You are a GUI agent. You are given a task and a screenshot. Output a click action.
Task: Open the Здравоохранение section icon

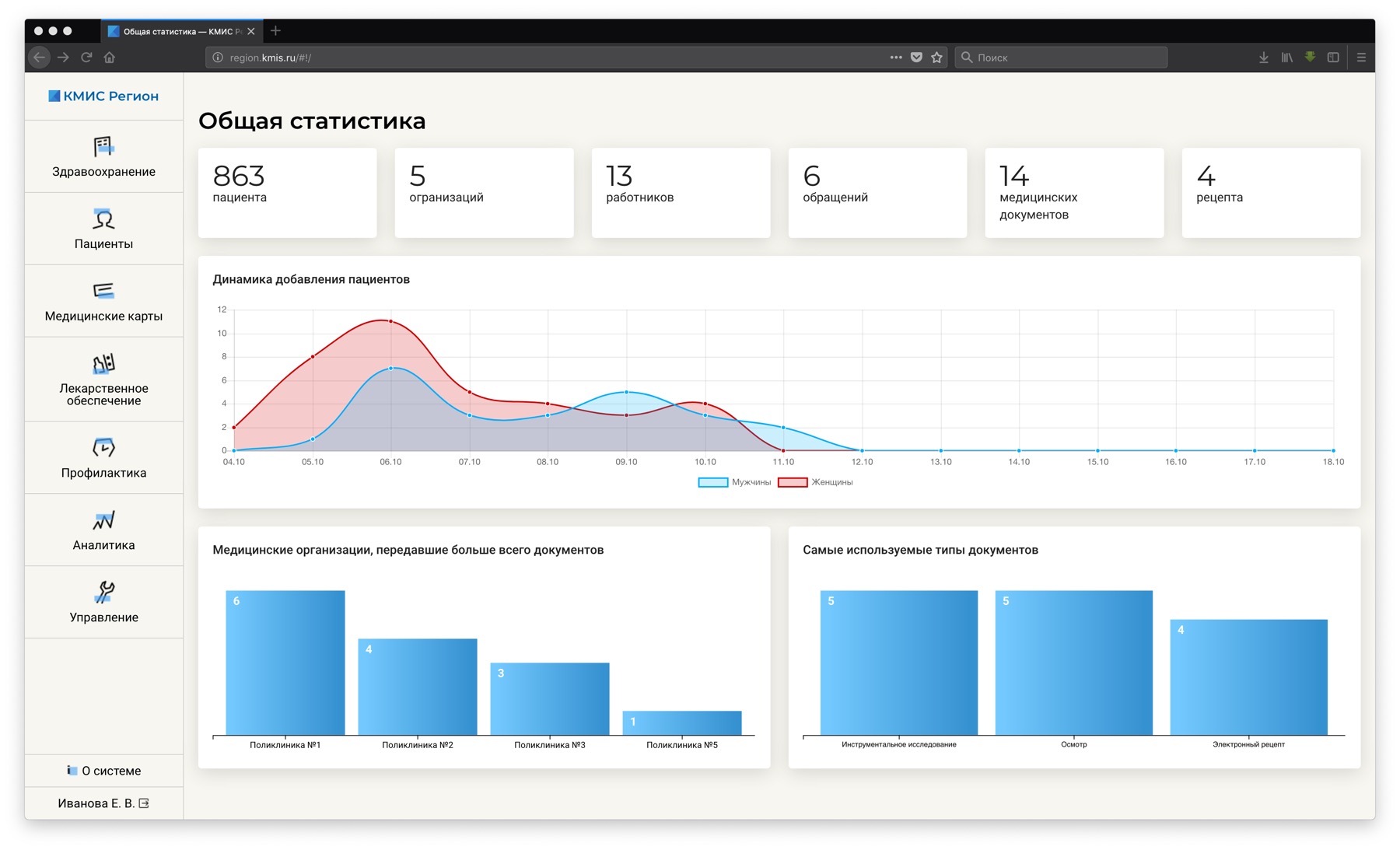coord(103,146)
